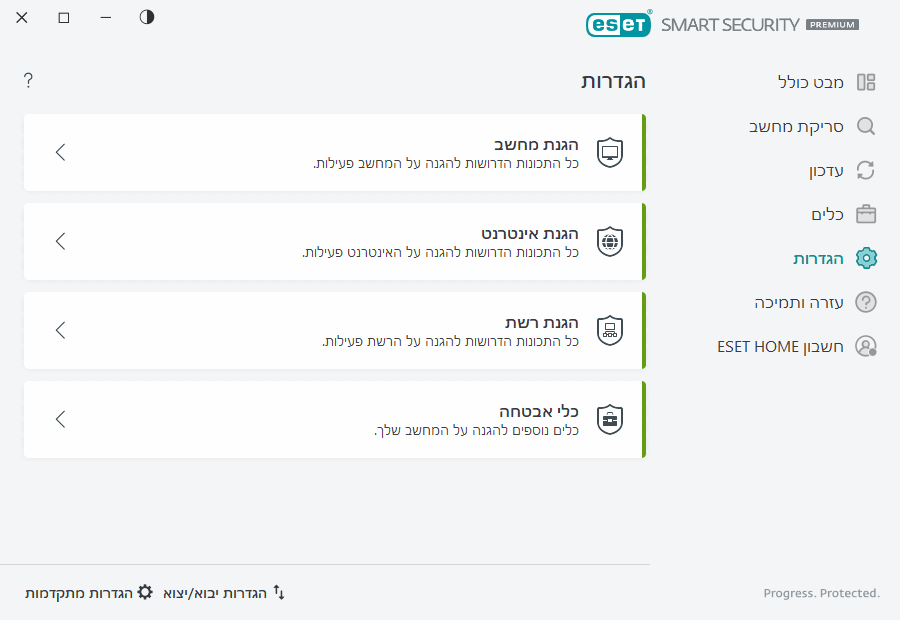The image size is (900, 620).
Task: Click the Update (עדכון) refresh icon
Action: click(866, 170)
